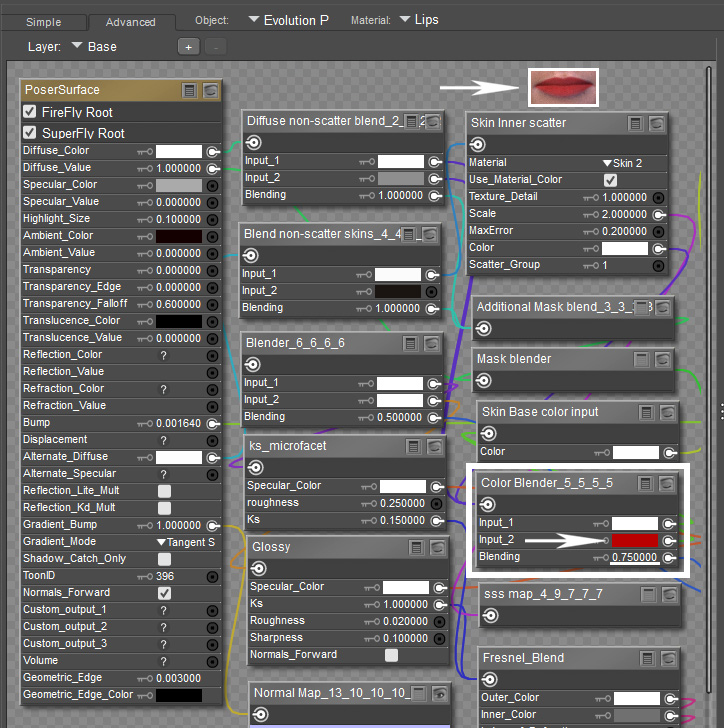Image resolution: width=724 pixels, height=728 pixels.
Task: Toggle the FireFly Root checkbox
Action: pyautogui.click(x=30, y=112)
